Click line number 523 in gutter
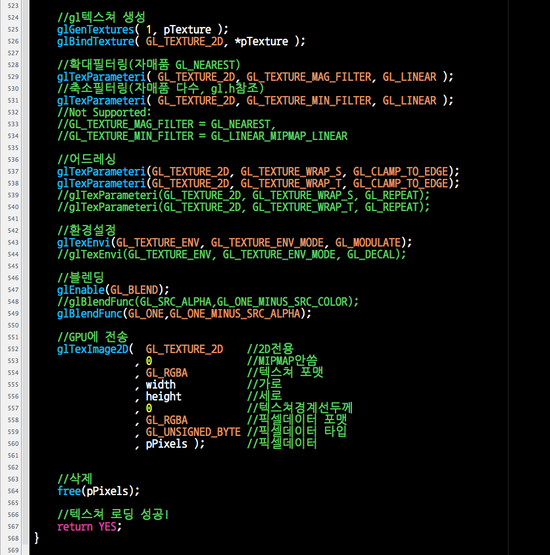The height and width of the screenshot is (555, 550). (13, 6)
